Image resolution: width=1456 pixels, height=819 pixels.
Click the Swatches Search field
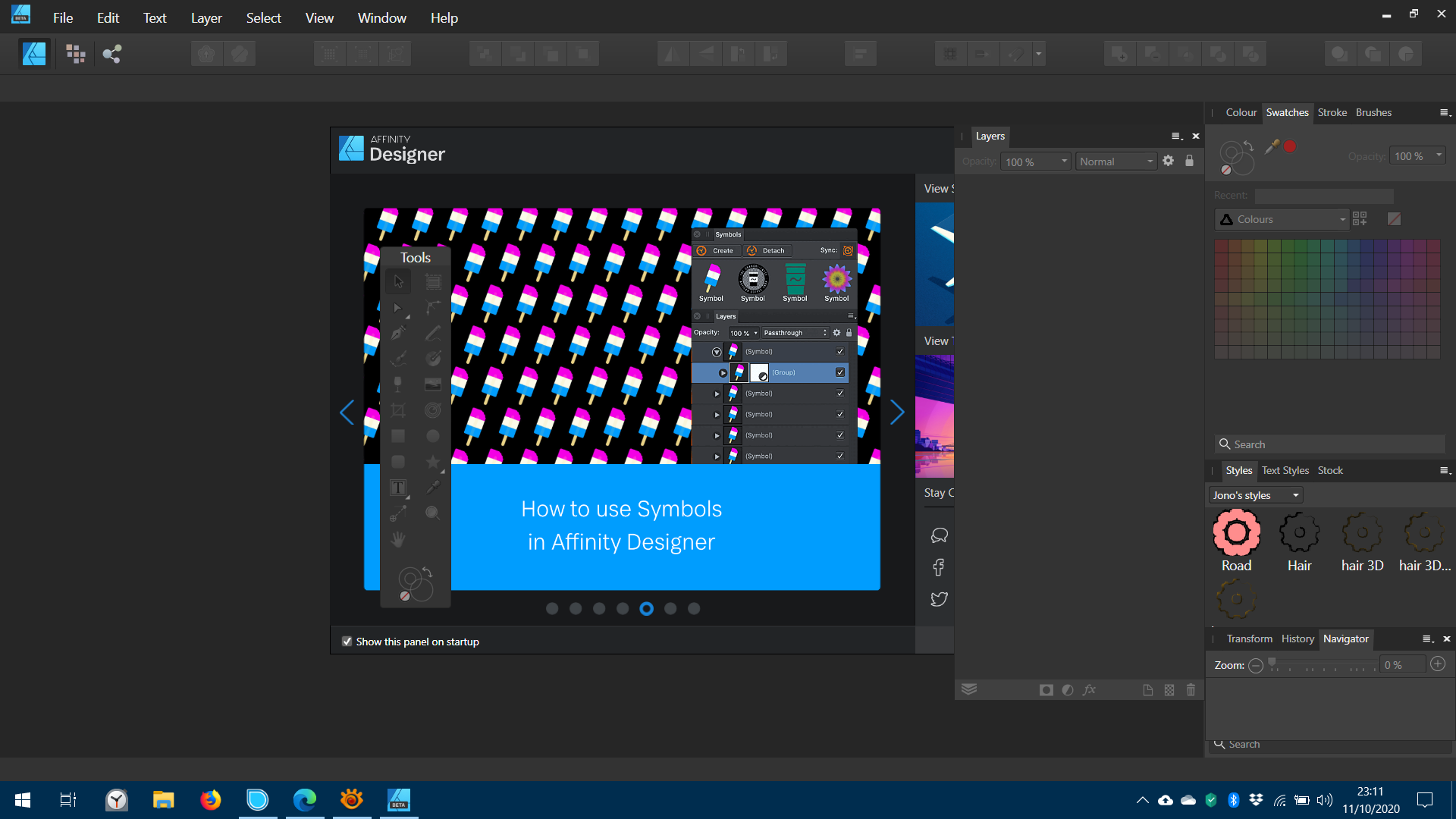(x=1329, y=444)
